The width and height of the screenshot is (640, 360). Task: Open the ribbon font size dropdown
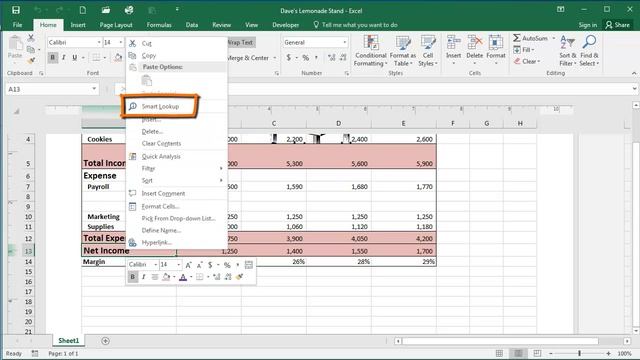click(120, 42)
